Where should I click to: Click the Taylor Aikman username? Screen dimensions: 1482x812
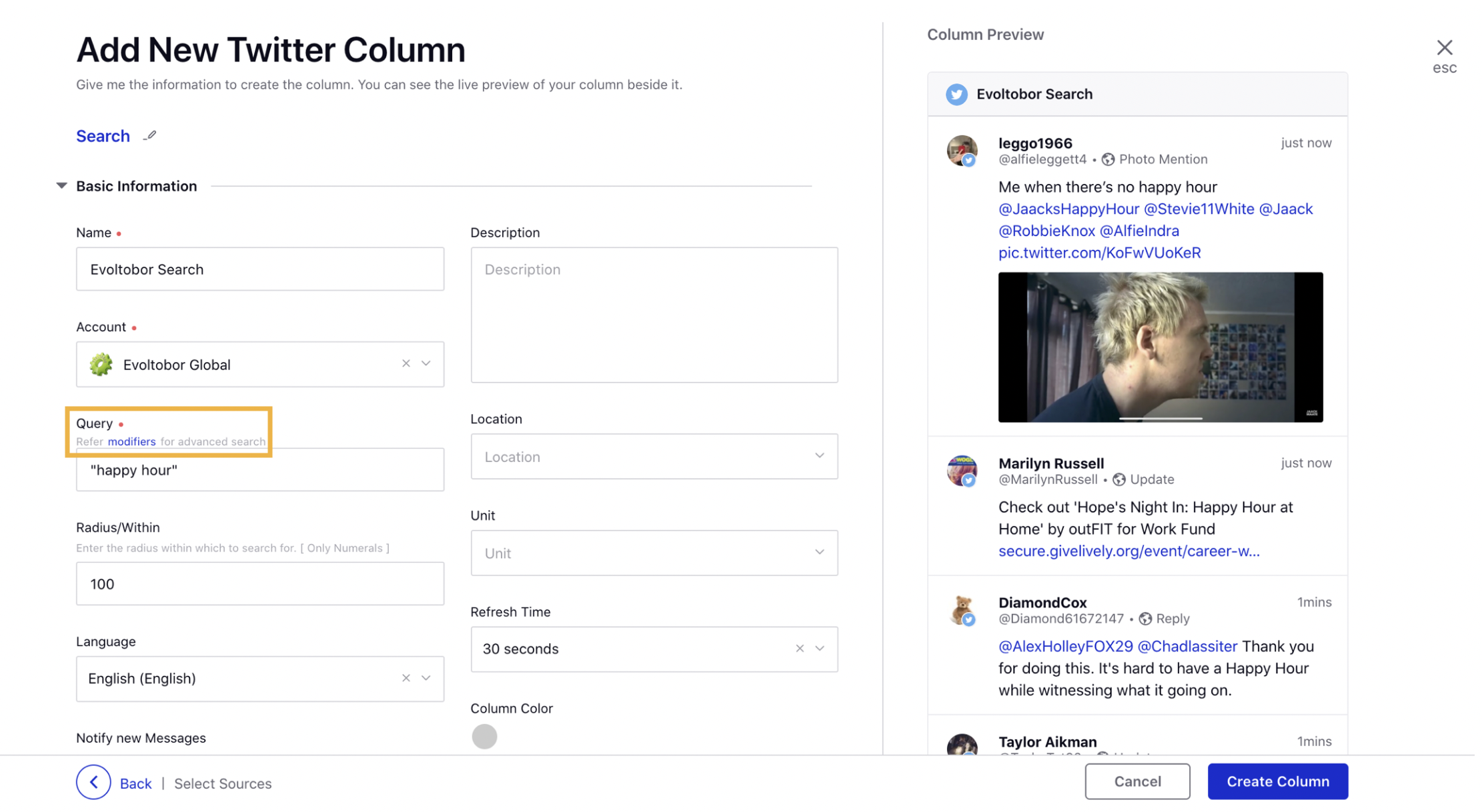click(1047, 742)
